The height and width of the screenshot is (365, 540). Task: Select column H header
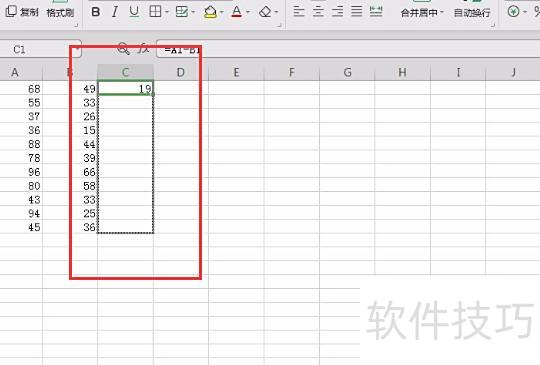(x=403, y=72)
